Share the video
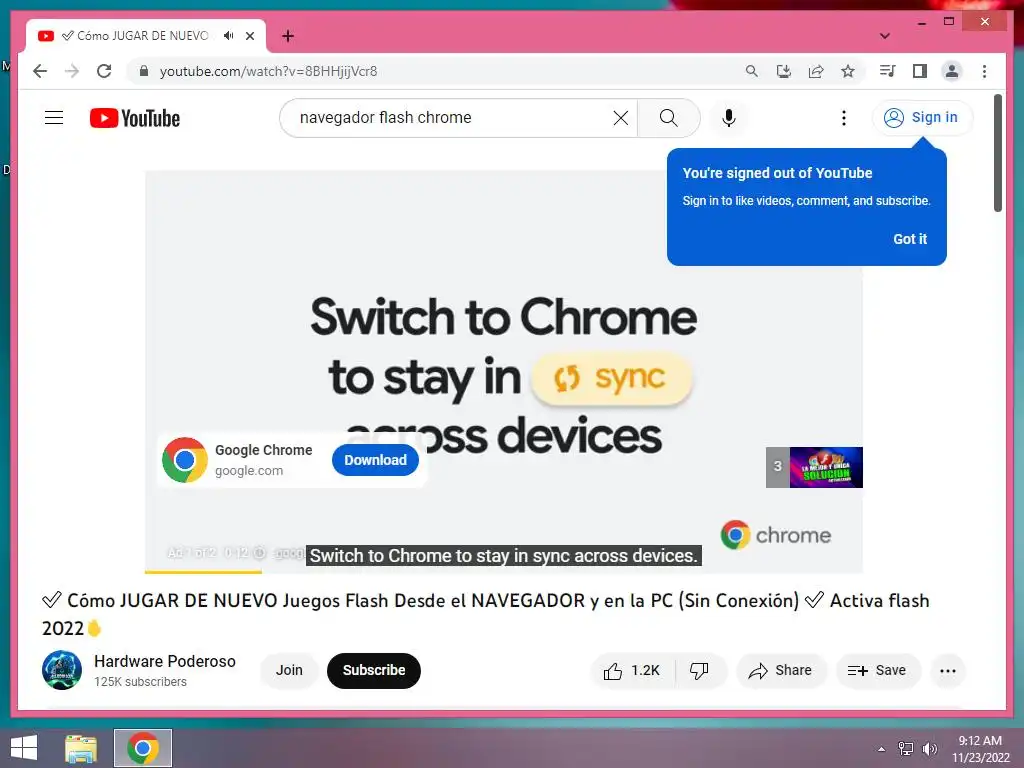 pos(781,671)
